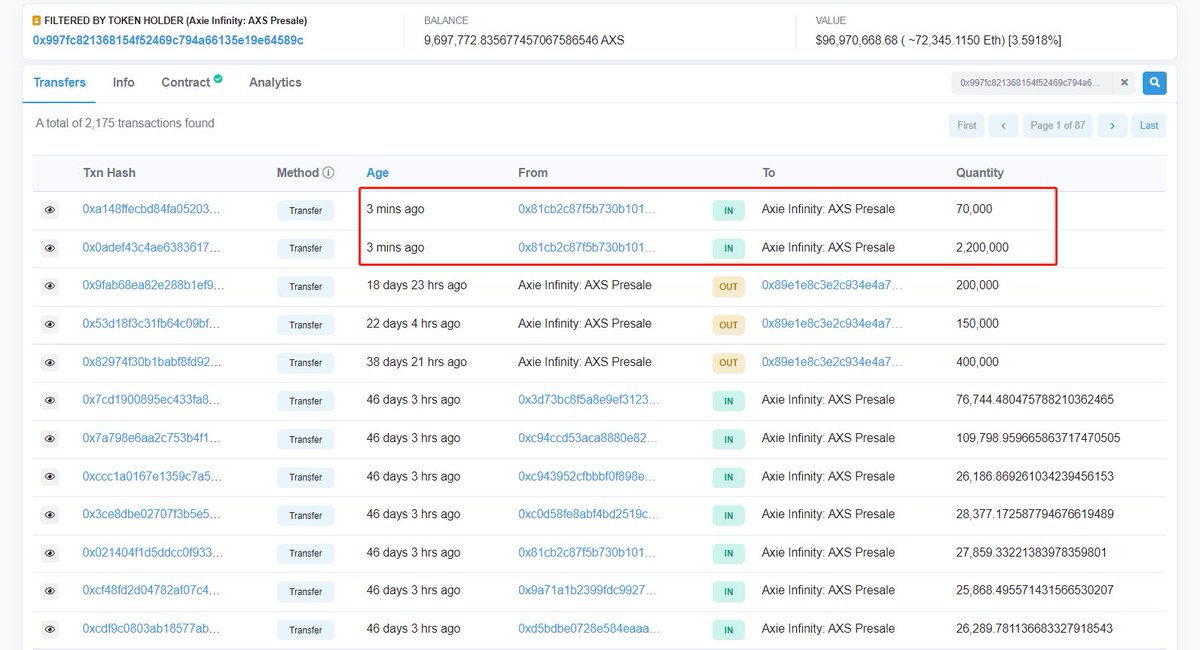The height and width of the screenshot is (650, 1200).
Task: Click the address filter search field
Action: pos(1030,83)
